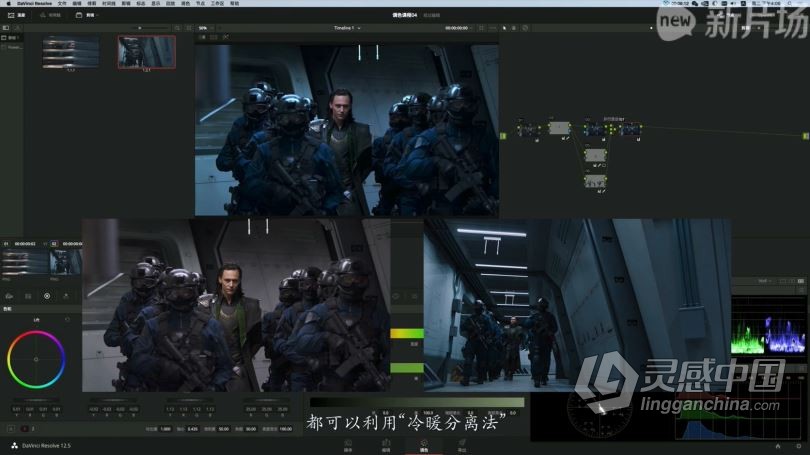Toggle the image wipe icon above viewer
The height and width of the screenshot is (455, 810).
click(202, 37)
